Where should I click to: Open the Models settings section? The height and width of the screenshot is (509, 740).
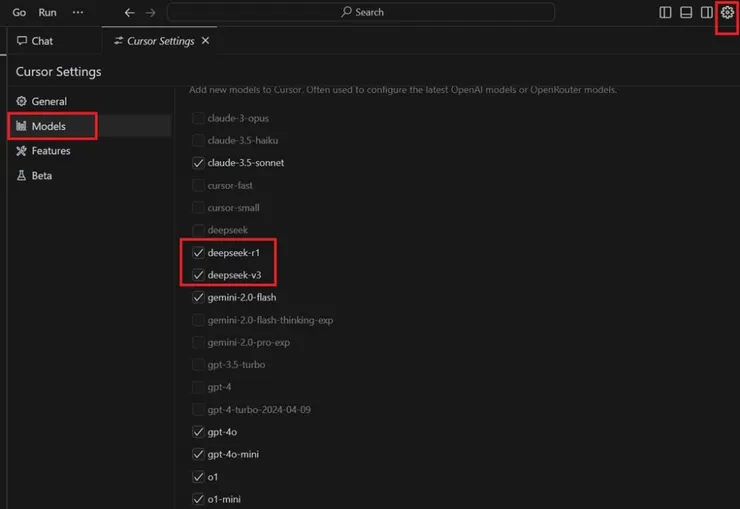89,126
